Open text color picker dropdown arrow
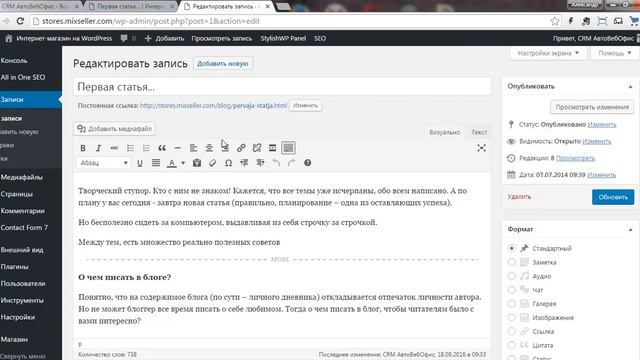The height and width of the screenshot is (360, 640). pos(183,163)
